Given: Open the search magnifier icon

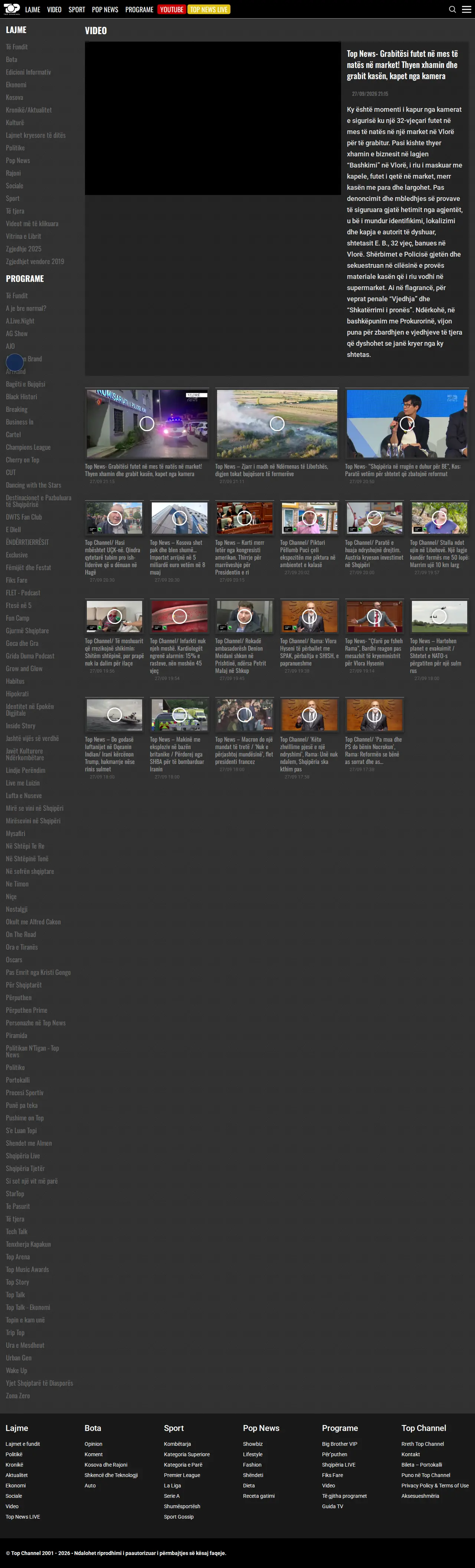Looking at the screenshot, I should pos(452,9).
